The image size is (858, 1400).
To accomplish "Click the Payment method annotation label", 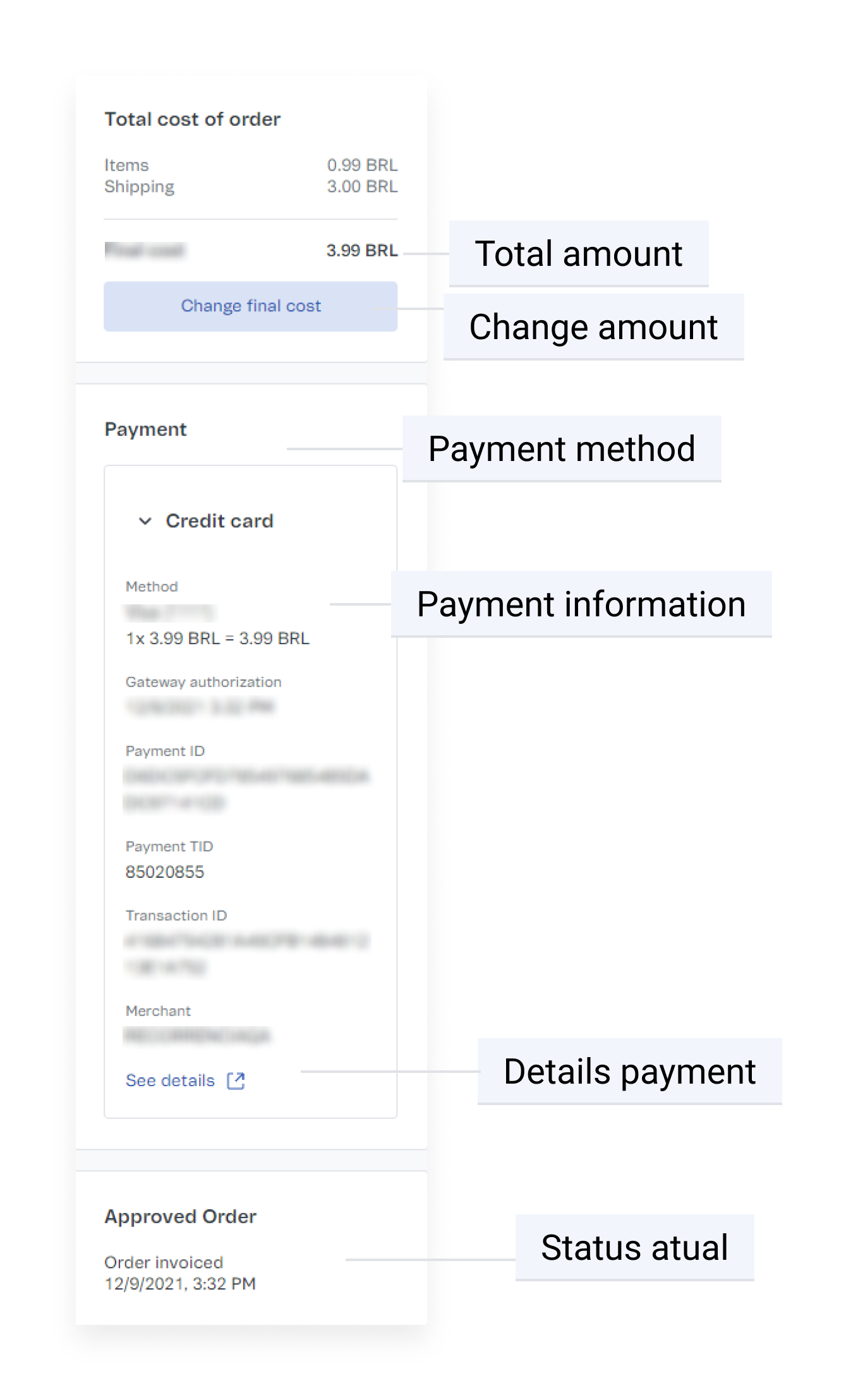I will click(561, 449).
